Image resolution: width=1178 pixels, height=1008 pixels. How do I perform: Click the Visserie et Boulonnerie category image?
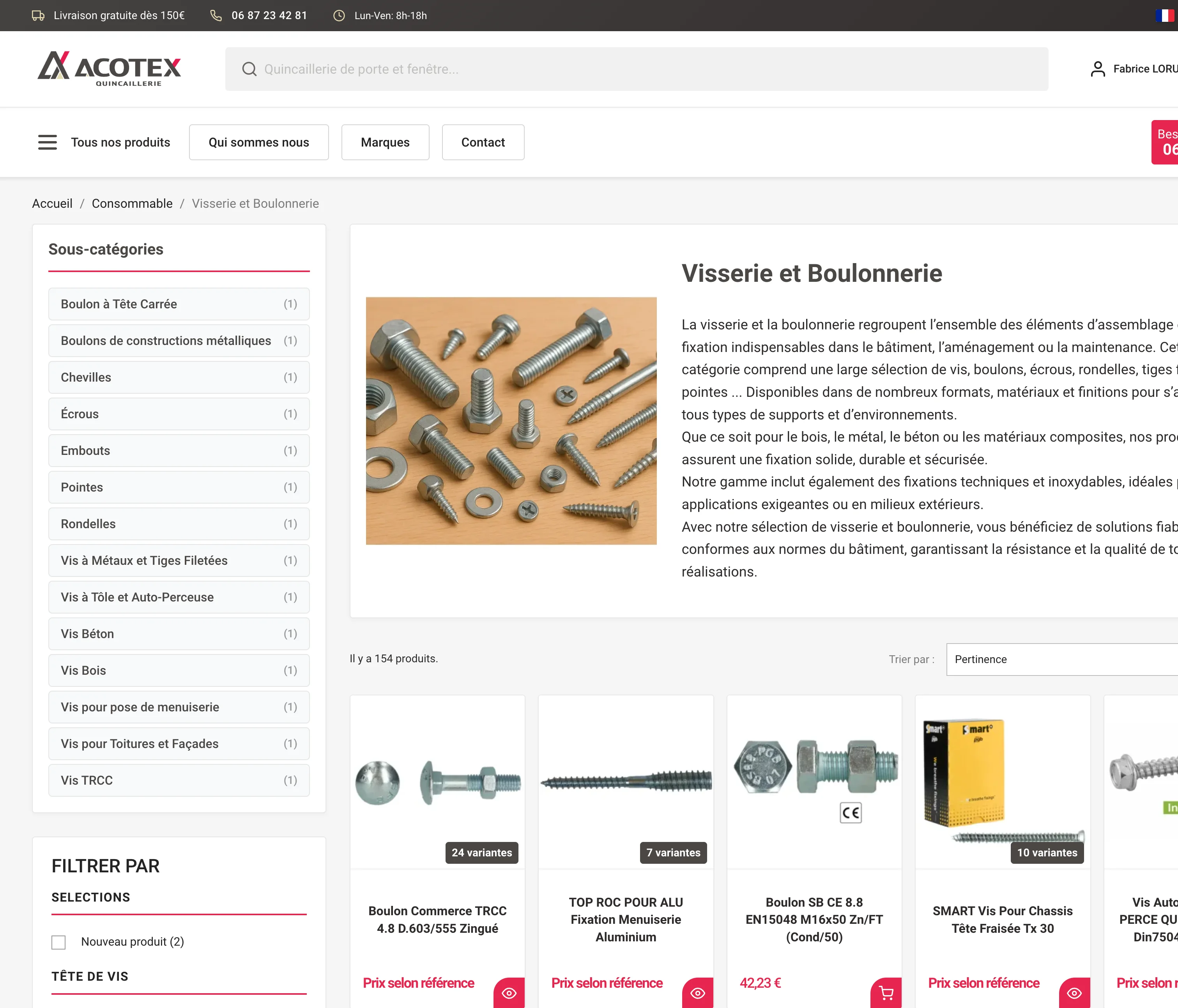(x=511, y=421)
